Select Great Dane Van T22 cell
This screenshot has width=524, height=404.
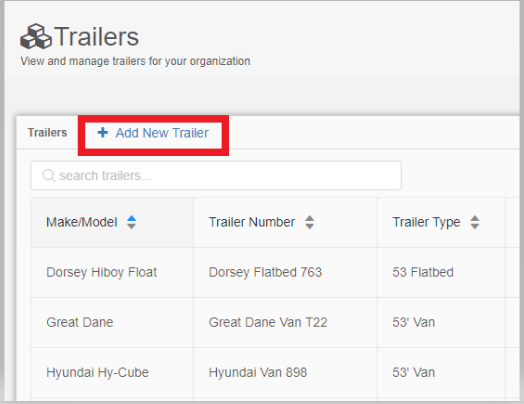[268, 322]
